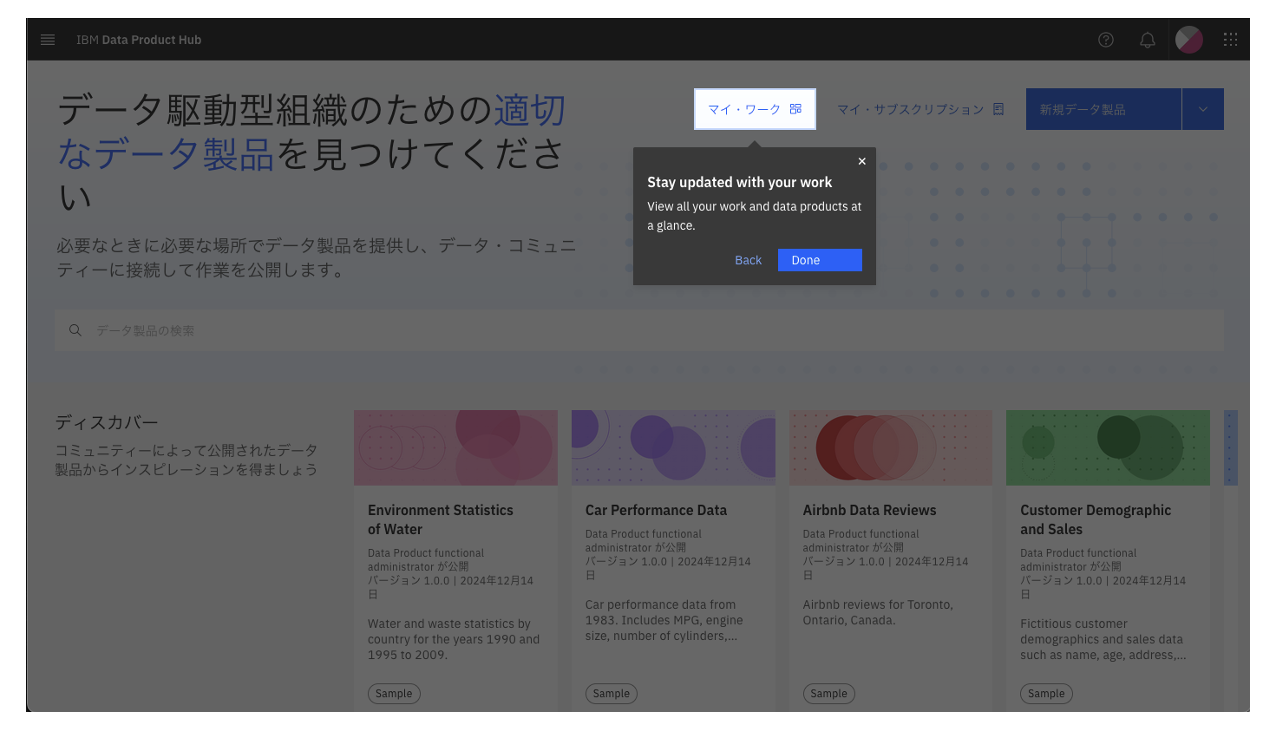Open the Airbnb Data Reviews card
Viewport: 1278px width, 742px height.
click(869, 510)
